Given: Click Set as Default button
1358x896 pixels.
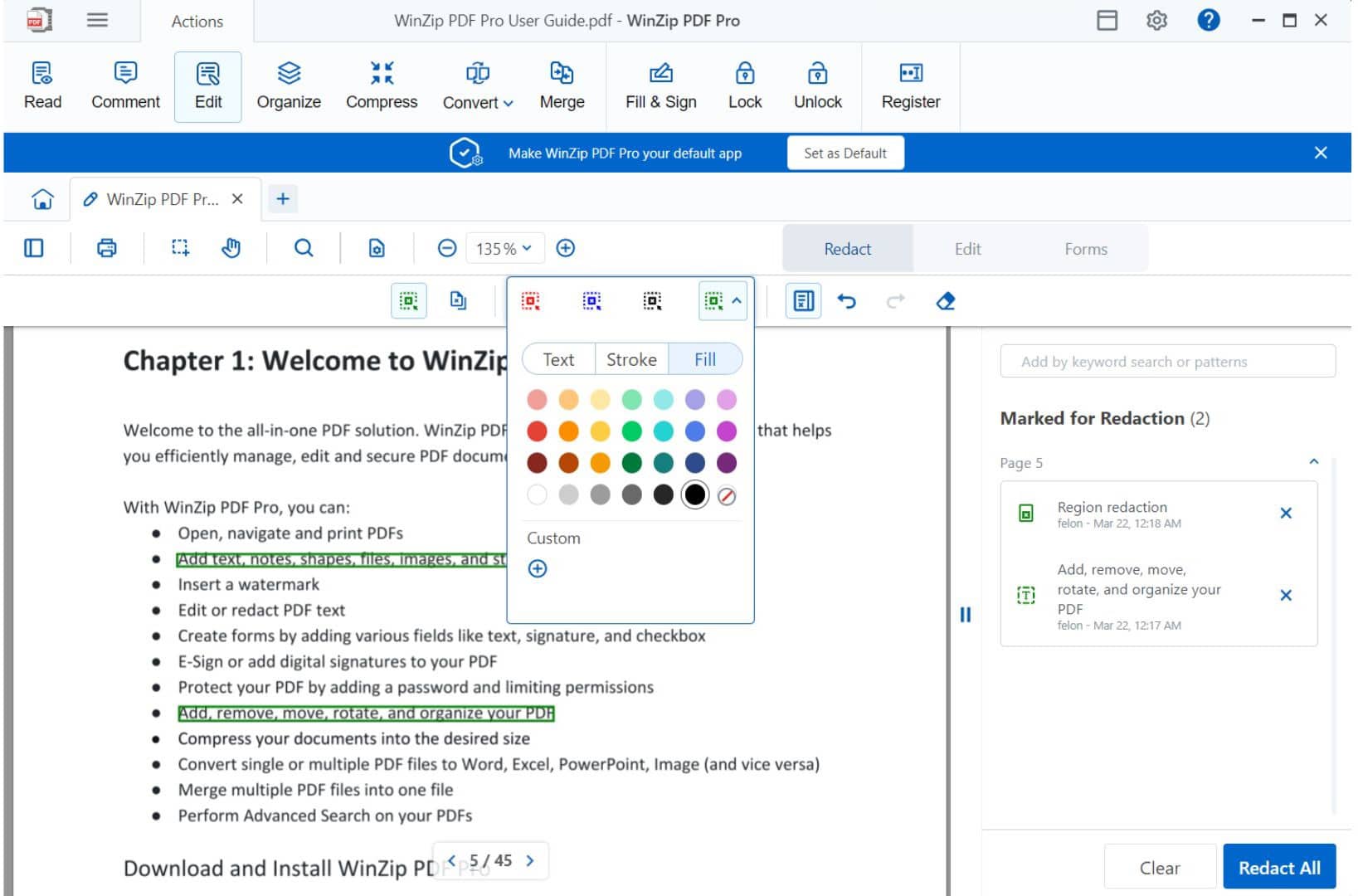Looking at the screenshot, I should (x=845, y=153).
